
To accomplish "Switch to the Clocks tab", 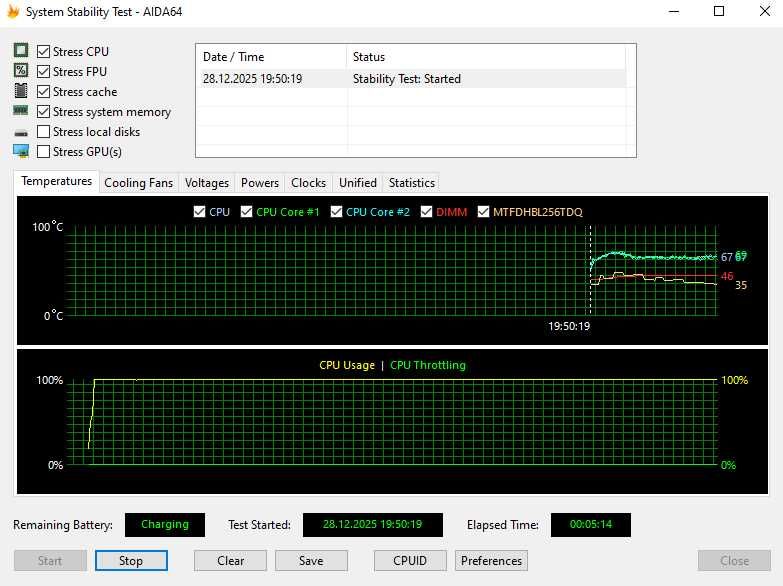I will (308, 183).
